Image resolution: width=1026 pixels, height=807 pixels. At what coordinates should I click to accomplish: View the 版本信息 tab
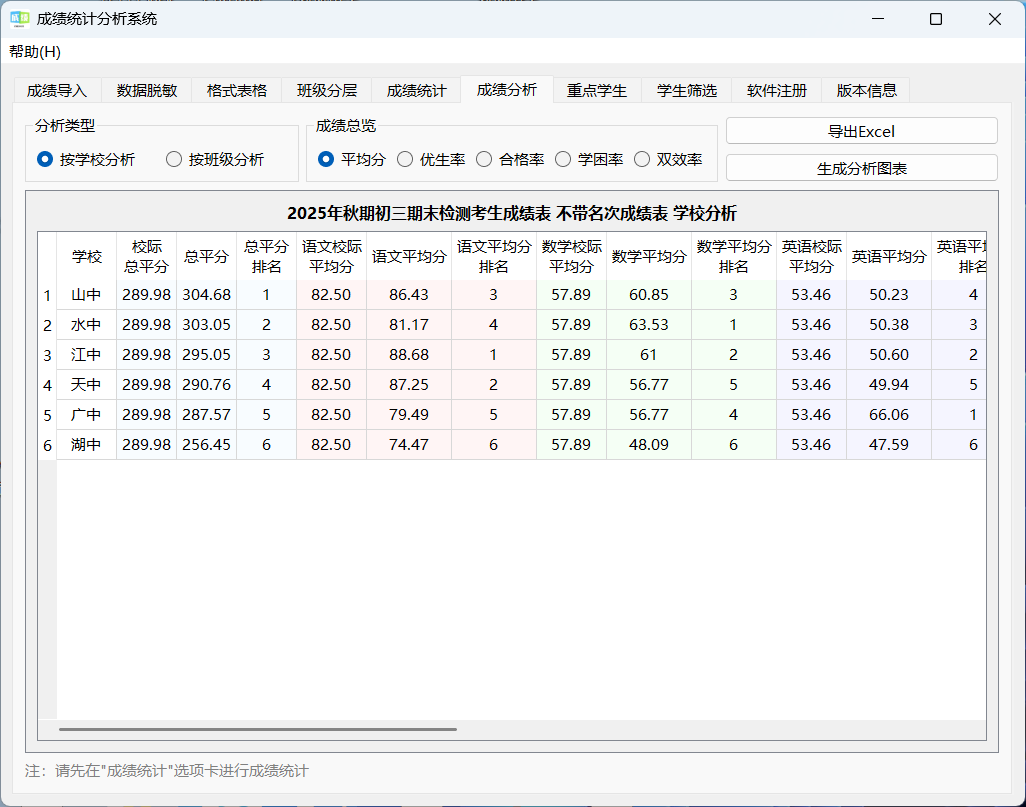865,89
